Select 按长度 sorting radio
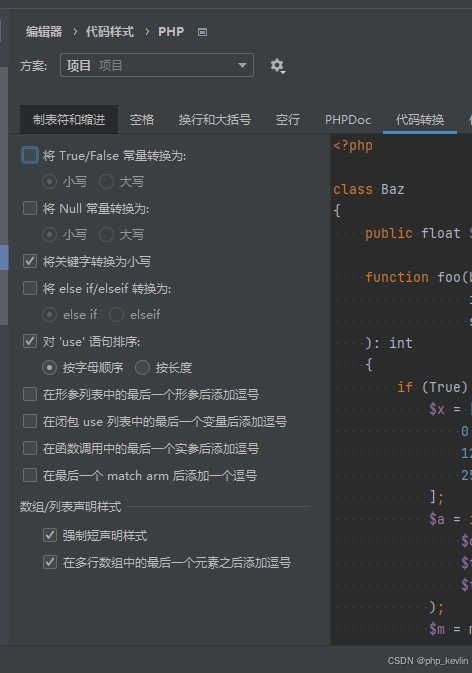 tap(142, 367)
